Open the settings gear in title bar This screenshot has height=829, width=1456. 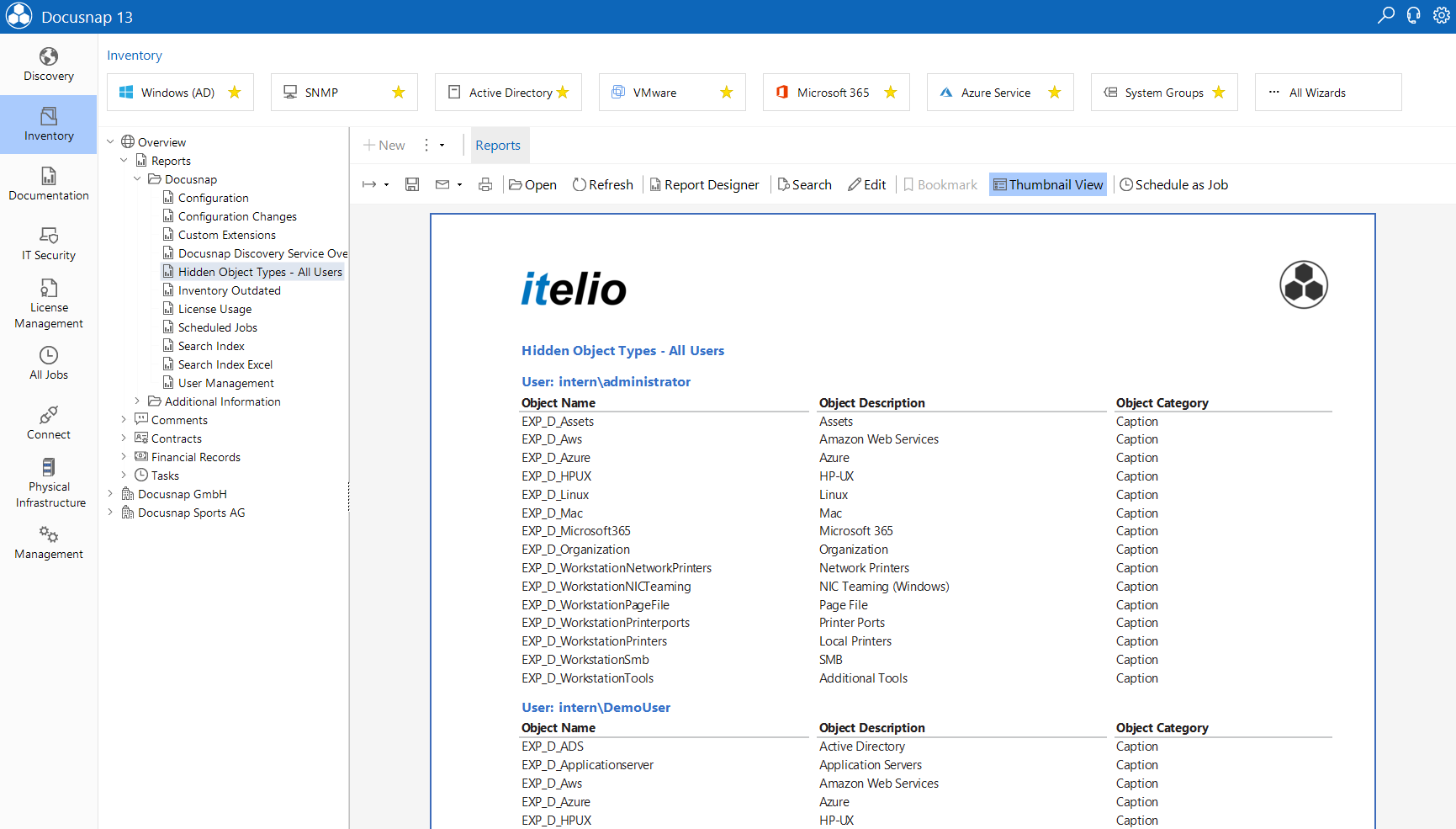(x=1441, y=15)
